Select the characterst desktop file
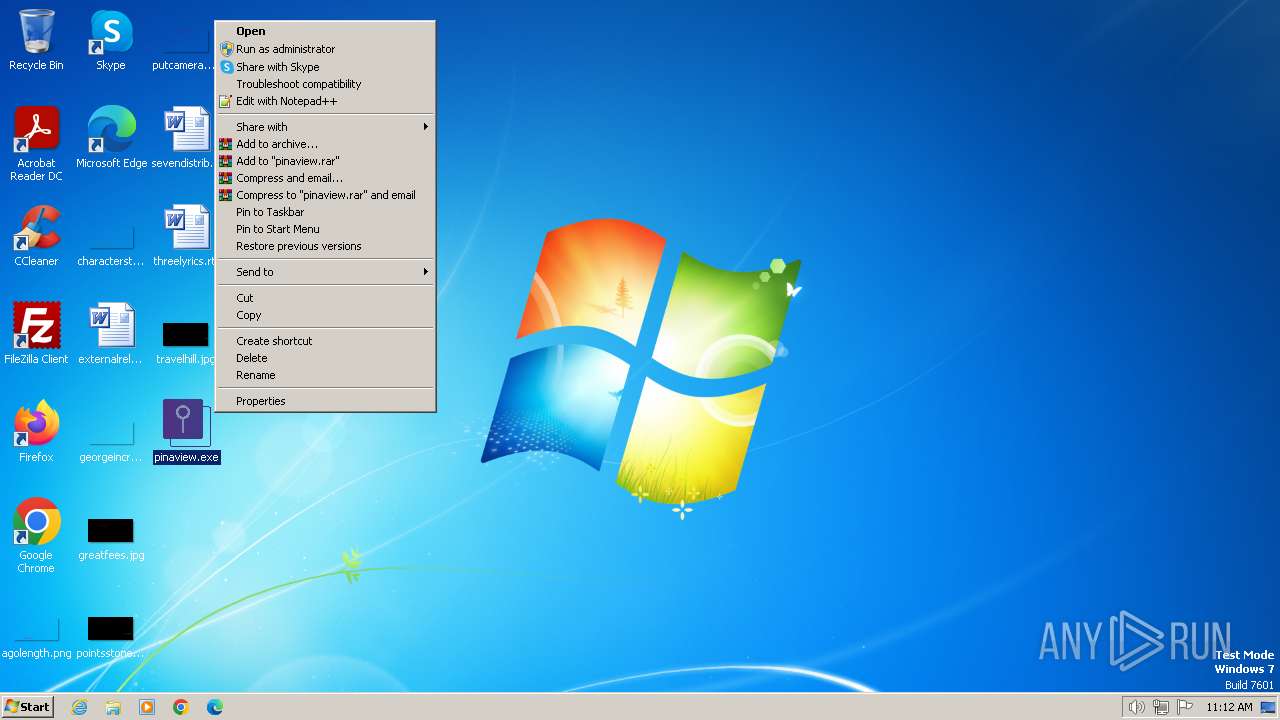 [111, 246]
